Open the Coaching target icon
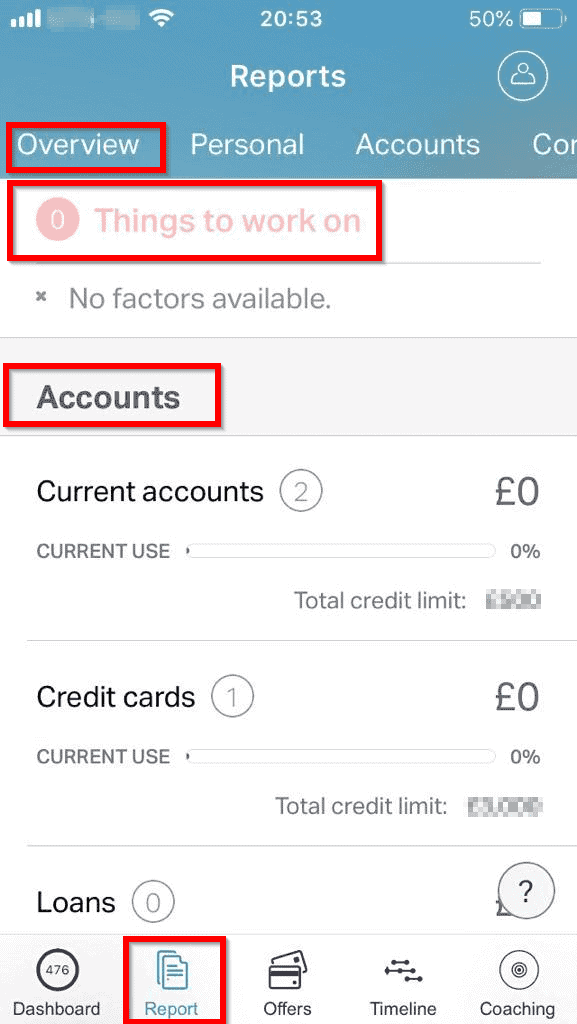The width and height of the screenshot is (577, 1024). 518,970
